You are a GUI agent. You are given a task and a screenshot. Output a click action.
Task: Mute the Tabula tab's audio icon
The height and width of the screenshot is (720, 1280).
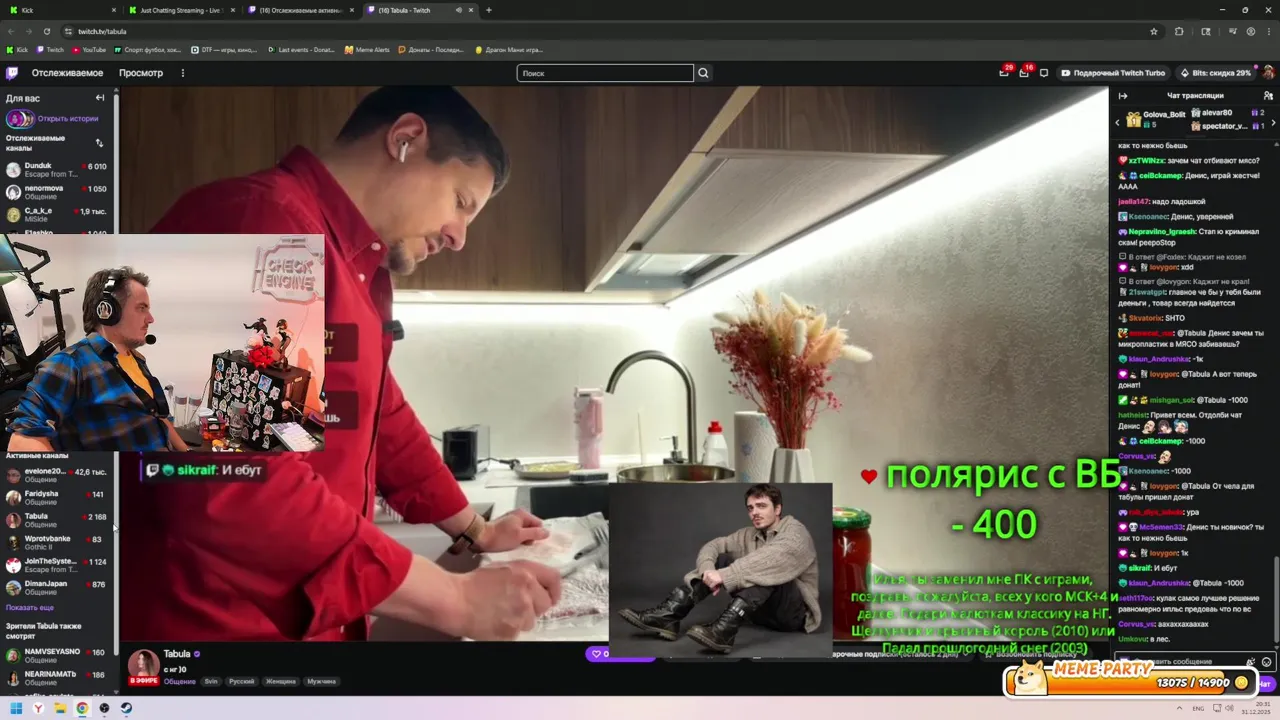(459, 10)
